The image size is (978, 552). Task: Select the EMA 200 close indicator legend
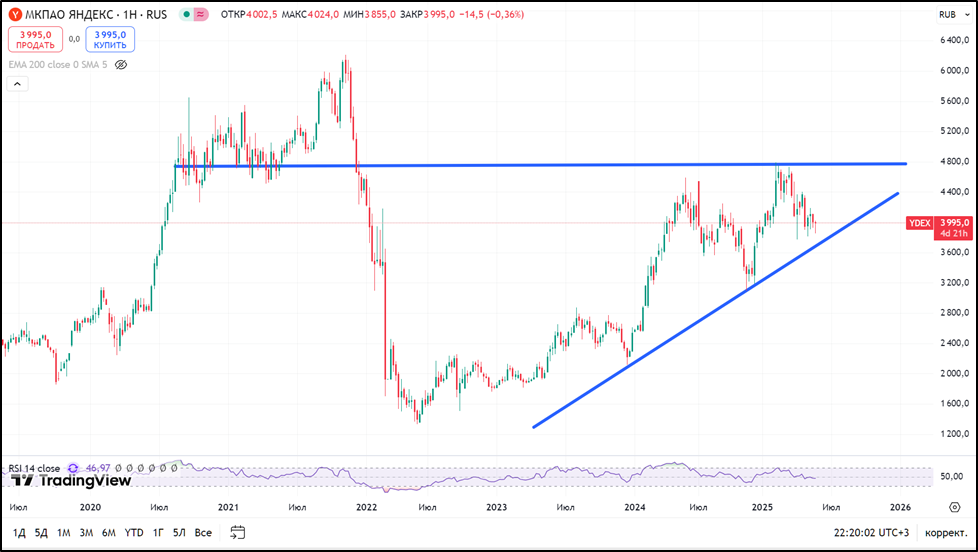tap(58, 64)
